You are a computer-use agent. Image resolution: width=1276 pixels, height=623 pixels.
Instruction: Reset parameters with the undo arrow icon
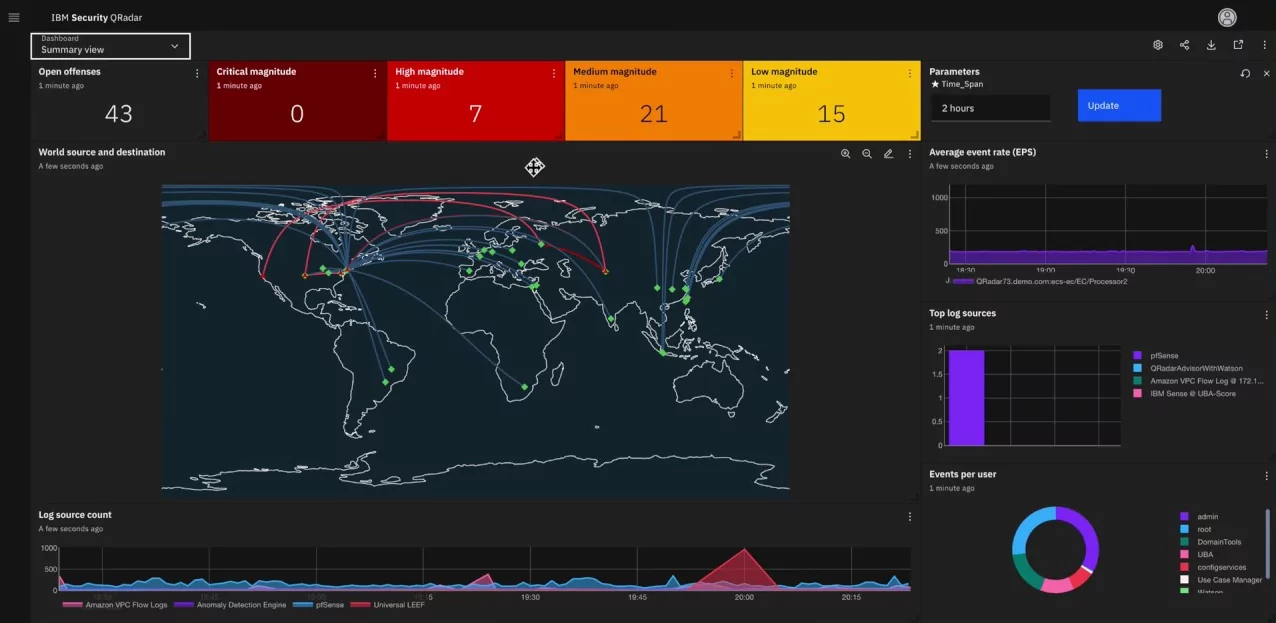click(x=1245, y=73)
